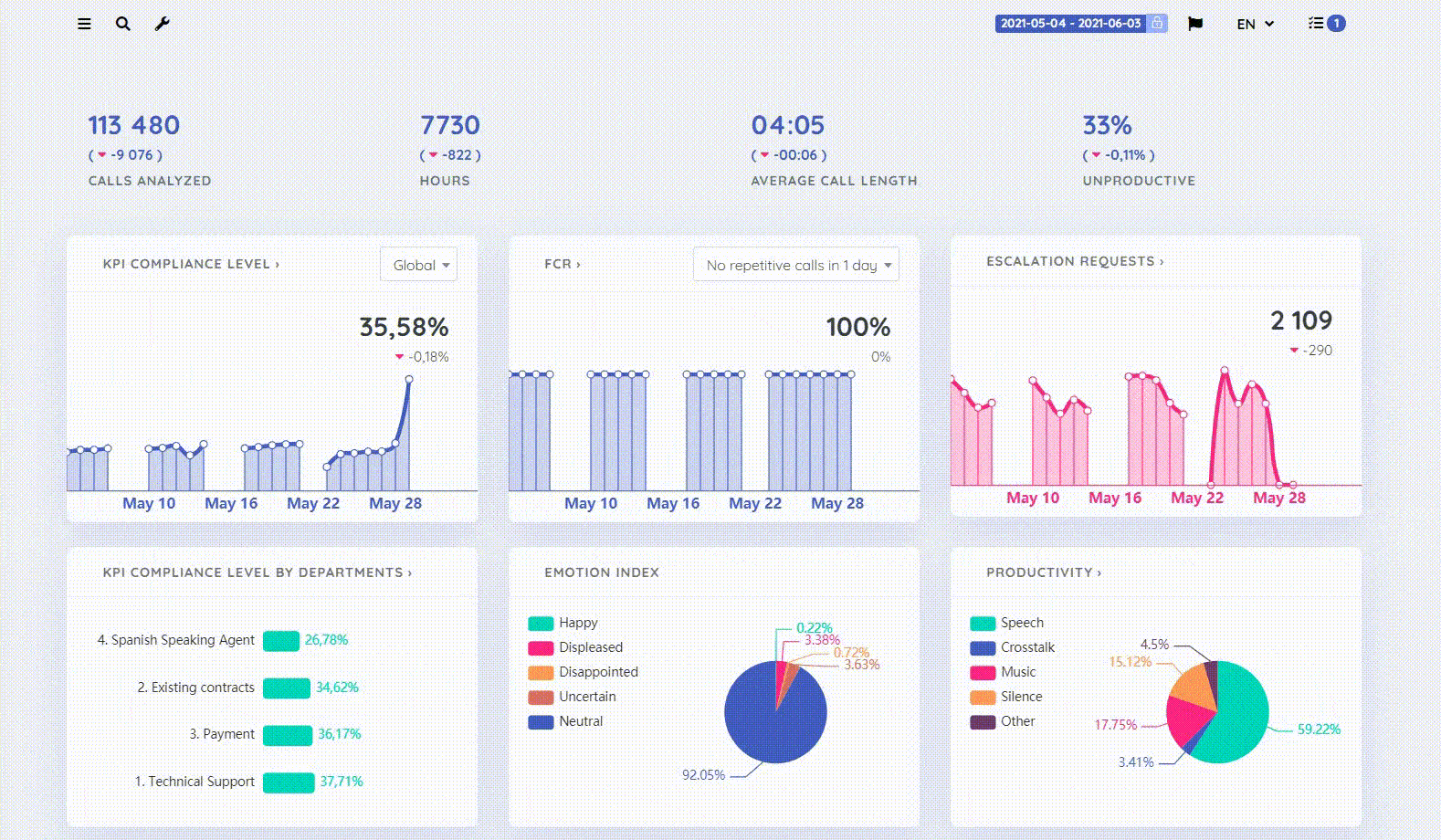Open the No repetitive calls dropdown
This screenshot has height=840, width=1441.
tap(796, 265)
